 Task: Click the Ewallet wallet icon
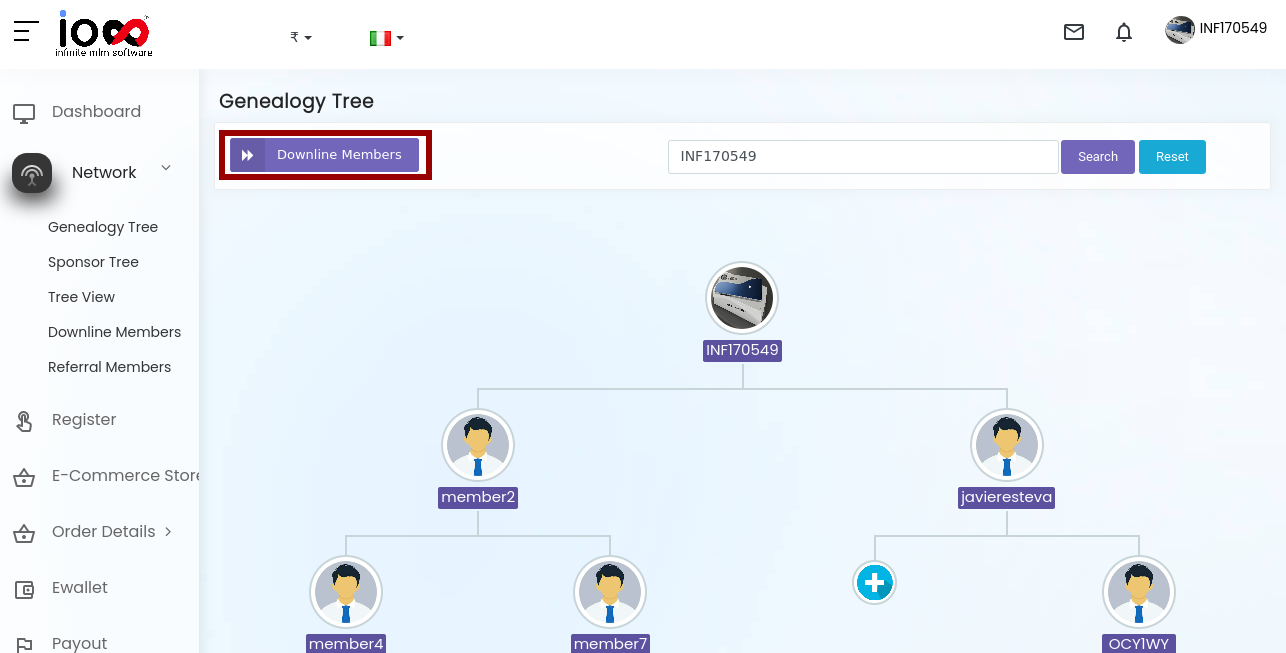click(24, 589)
